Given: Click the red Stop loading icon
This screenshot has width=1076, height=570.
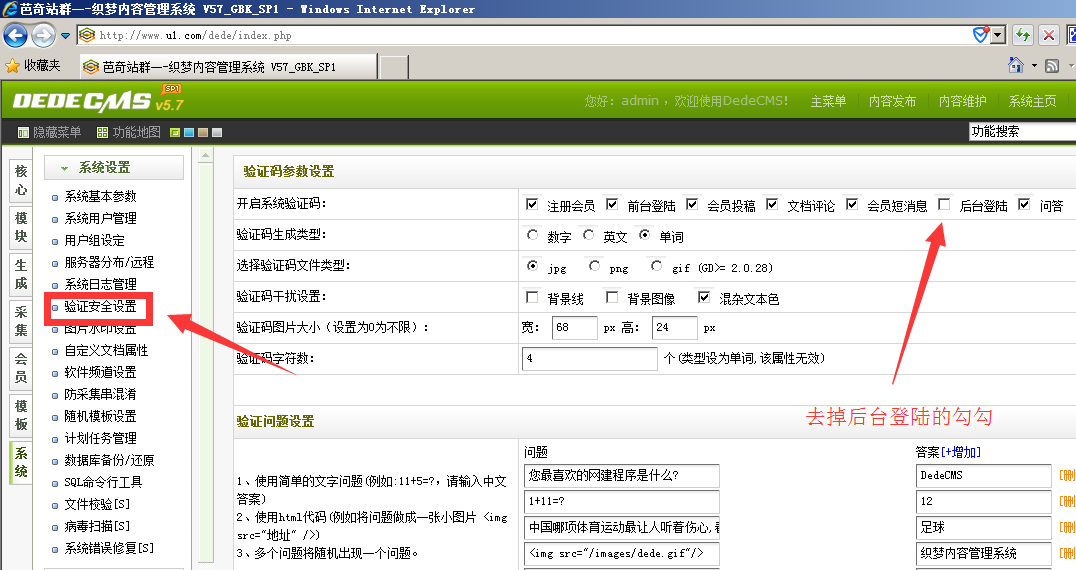Looking at the screenshot, I should pos(1049,35).
